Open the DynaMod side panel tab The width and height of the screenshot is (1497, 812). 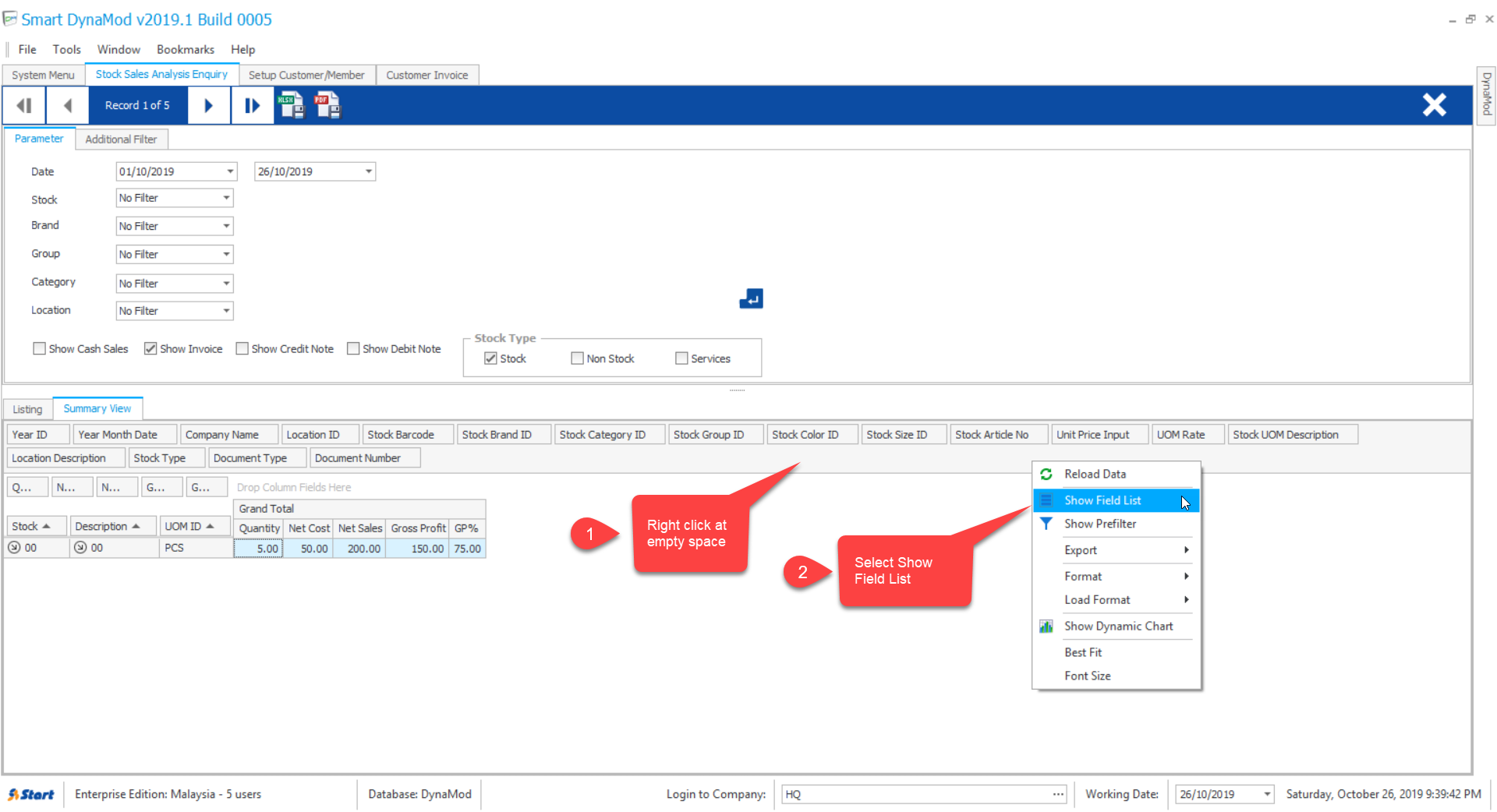[x=1486, y=94]
